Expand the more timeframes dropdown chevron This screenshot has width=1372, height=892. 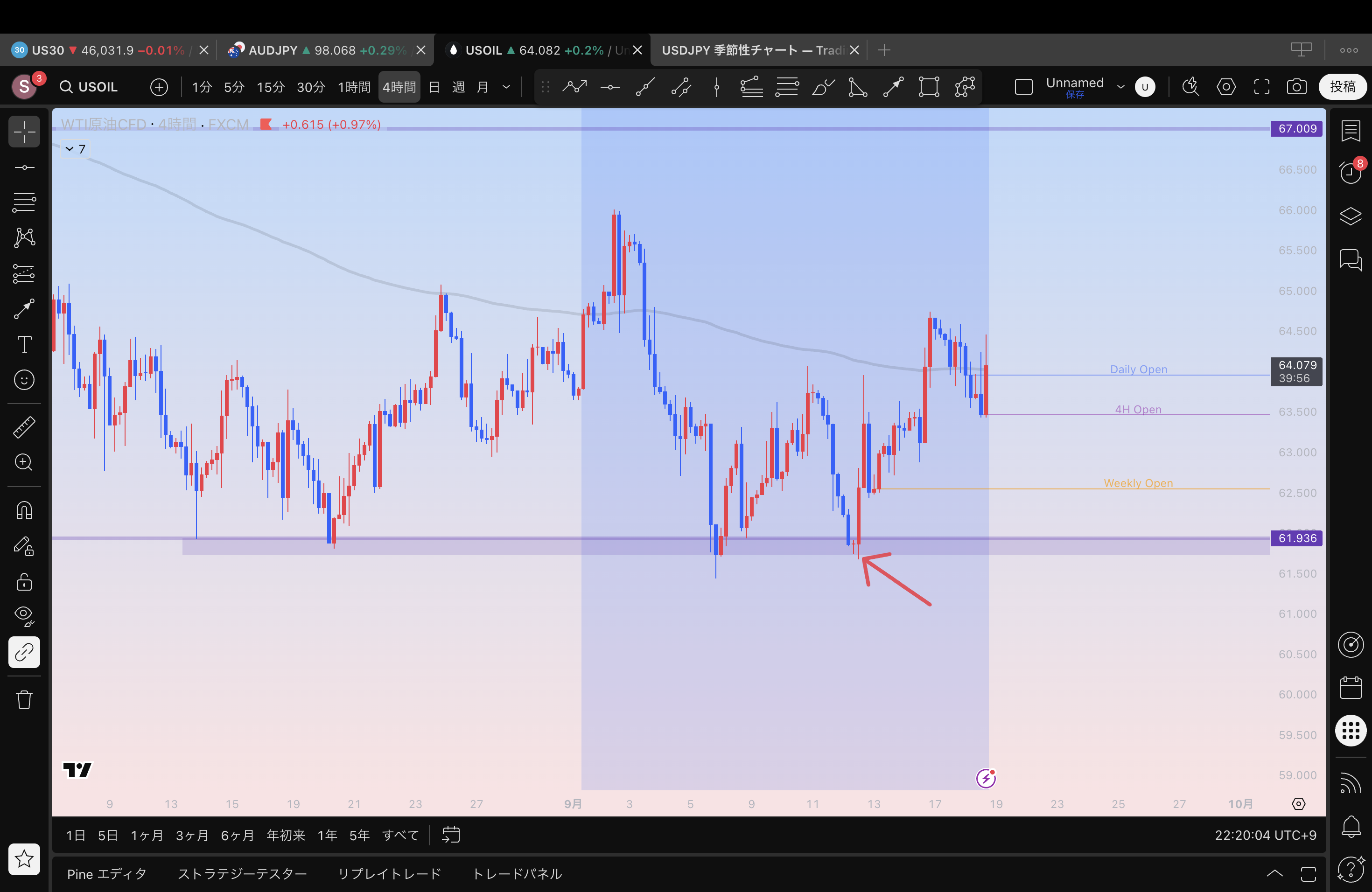click(506, 87)
